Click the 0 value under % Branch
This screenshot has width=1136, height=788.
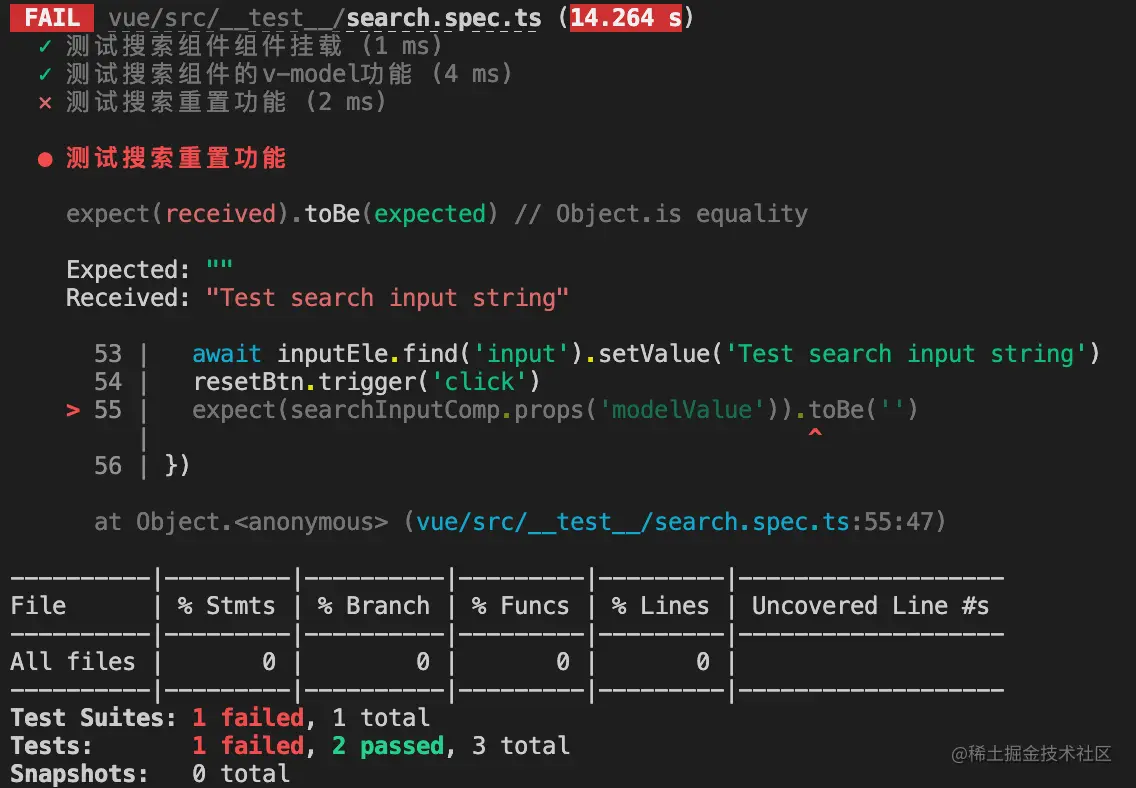423,661
